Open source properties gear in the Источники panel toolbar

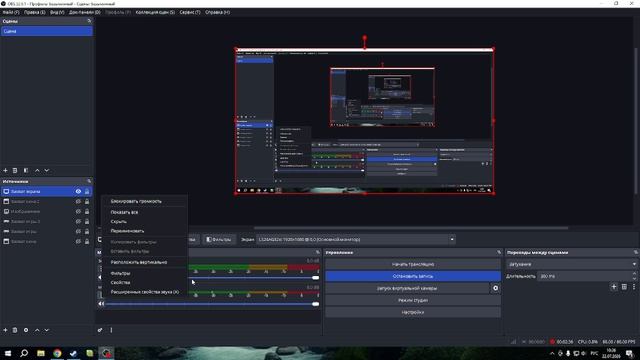click(26, 330)
